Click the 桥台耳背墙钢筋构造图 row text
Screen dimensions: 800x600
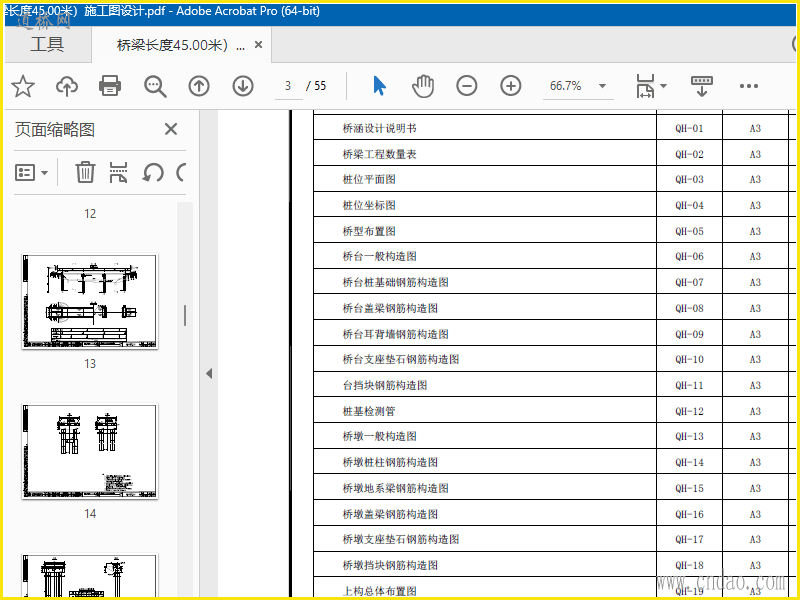pyautogui.click(x=395, y=334)
